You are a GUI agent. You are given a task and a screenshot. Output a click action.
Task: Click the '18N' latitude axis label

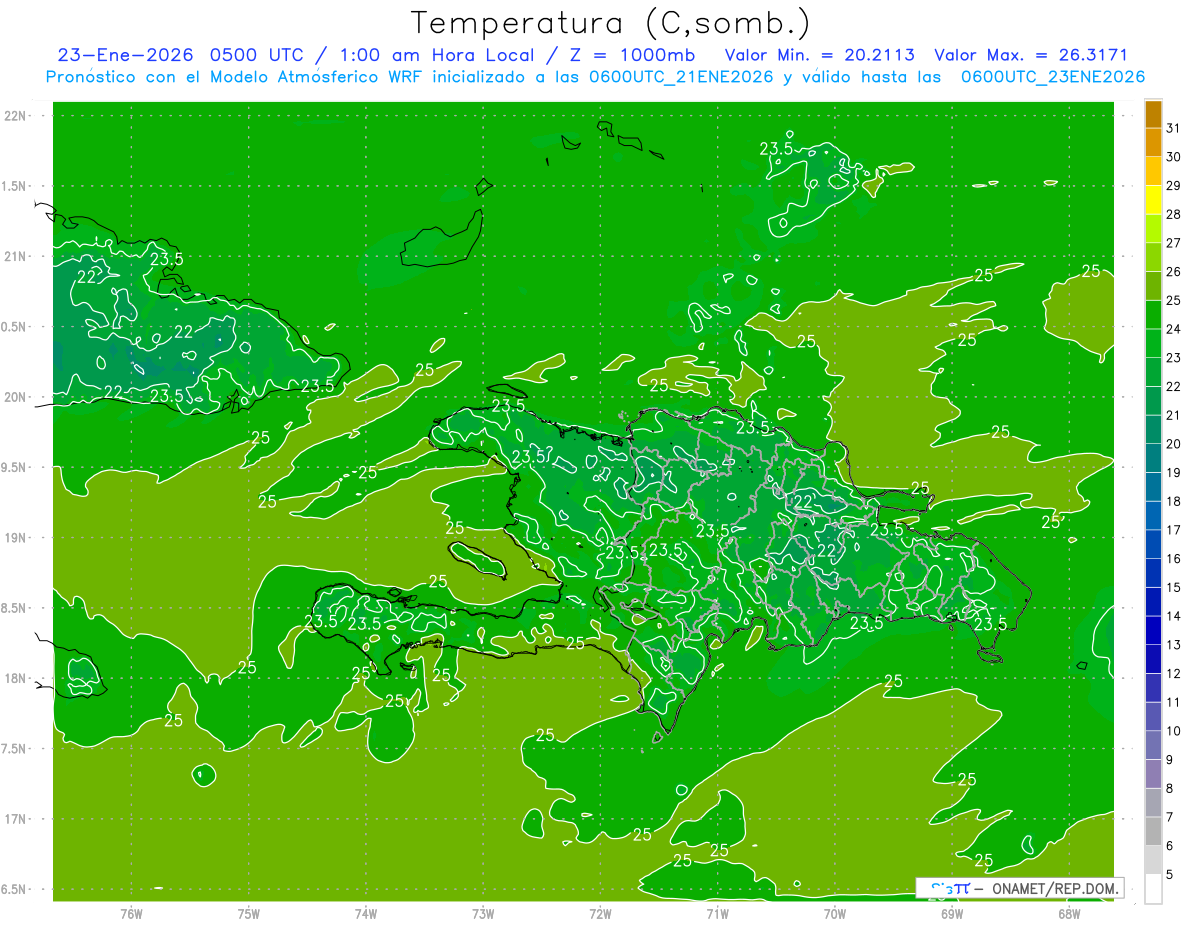tap(14, 679)
